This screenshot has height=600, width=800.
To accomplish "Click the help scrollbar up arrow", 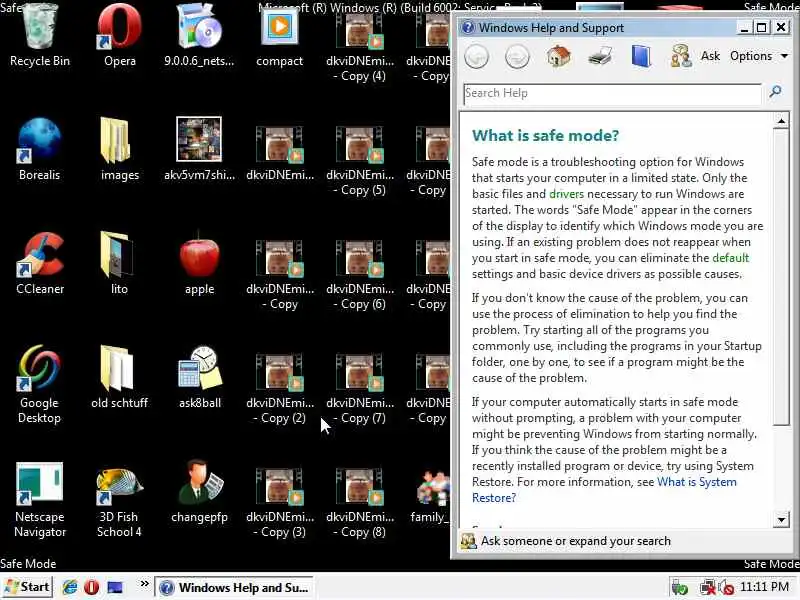I will click(781, 121).
